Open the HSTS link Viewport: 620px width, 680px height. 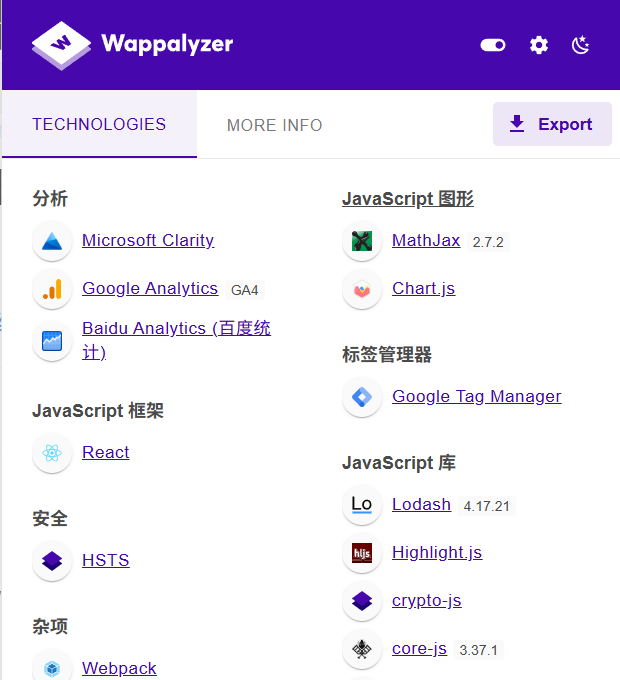point(106,560)
